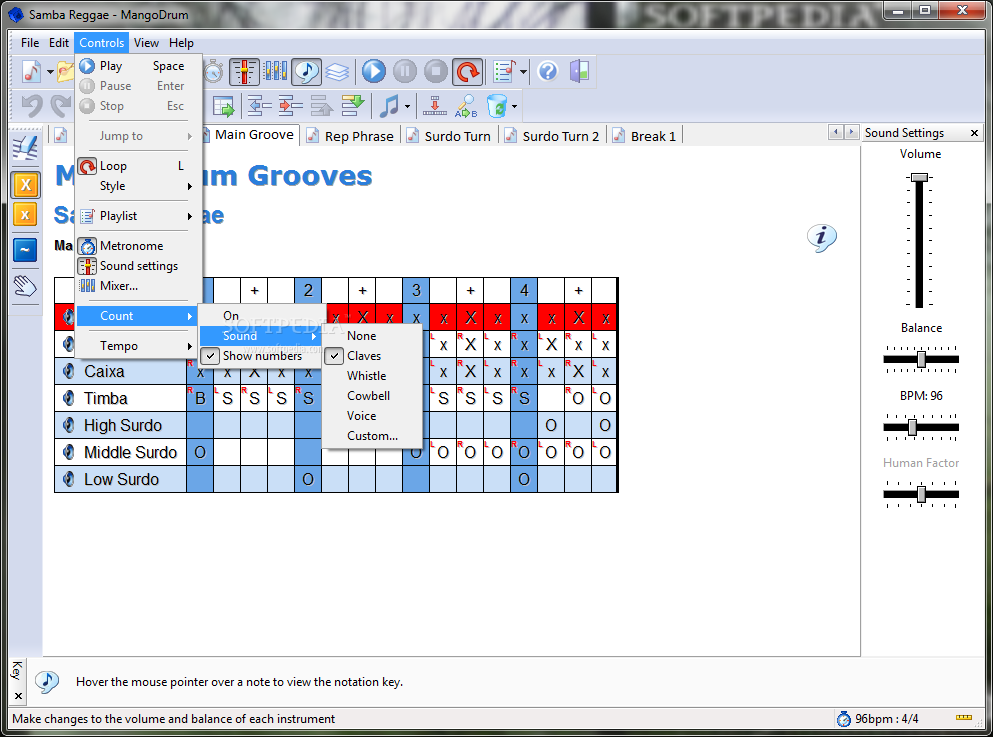Switch to the Surdo Turn 2 tab
The width and height of the screenshot is (993, 737).
click(552, 136)
